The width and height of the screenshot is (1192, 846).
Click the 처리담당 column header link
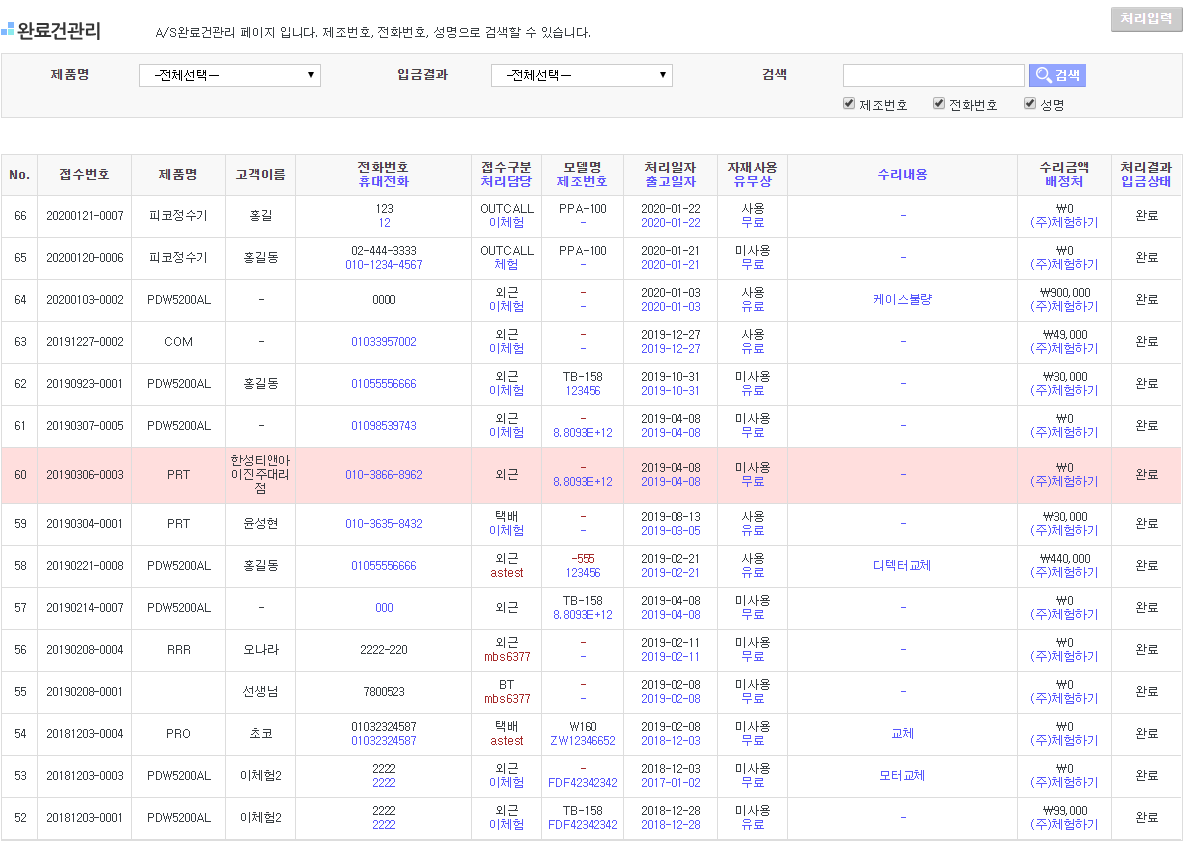click(506, 182)
